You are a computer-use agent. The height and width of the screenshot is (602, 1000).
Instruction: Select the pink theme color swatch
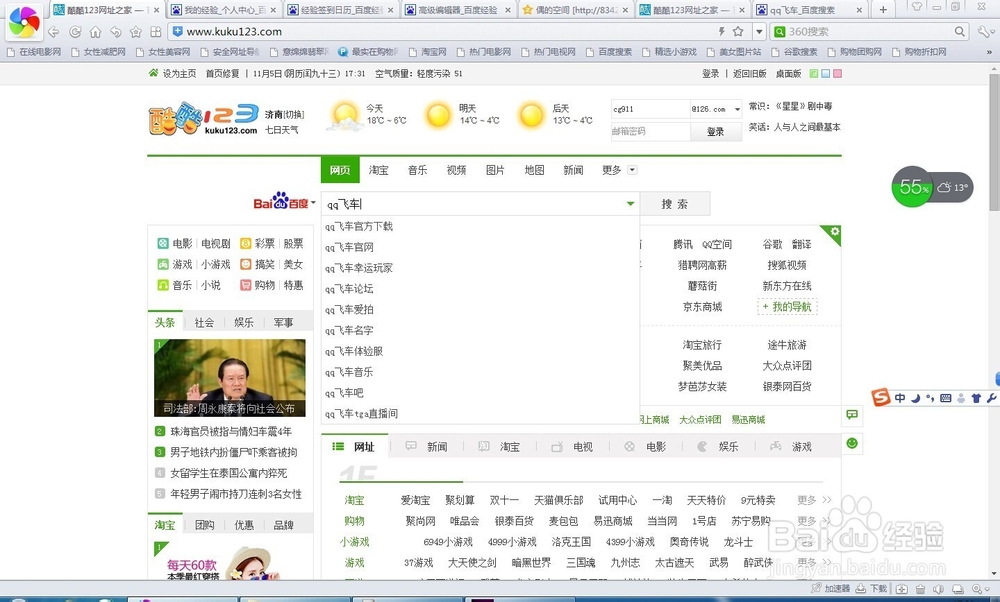(837, 73)
